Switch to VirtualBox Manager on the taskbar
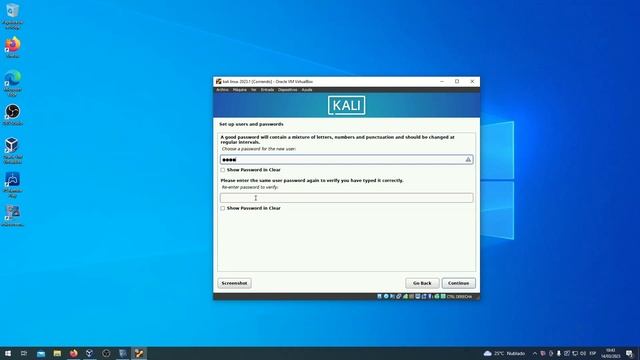 point(90,353)
